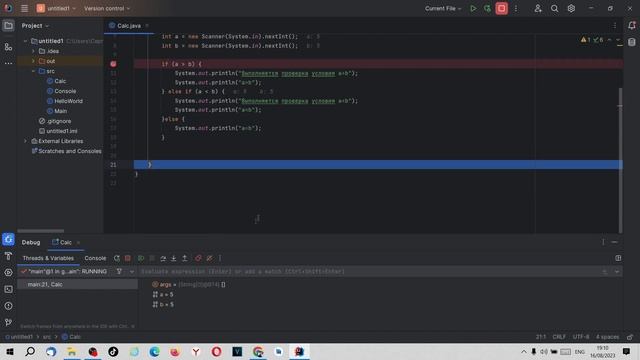Viewport: 640px width, 360px height.
Task: View breakpoints icon in debug toolbar
Action: (x=198, y=258)
